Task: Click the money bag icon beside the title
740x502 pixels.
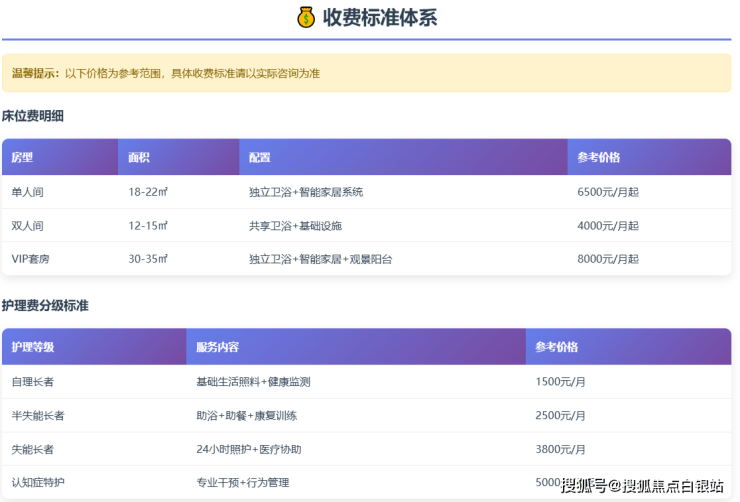Action: coord(306,17)
